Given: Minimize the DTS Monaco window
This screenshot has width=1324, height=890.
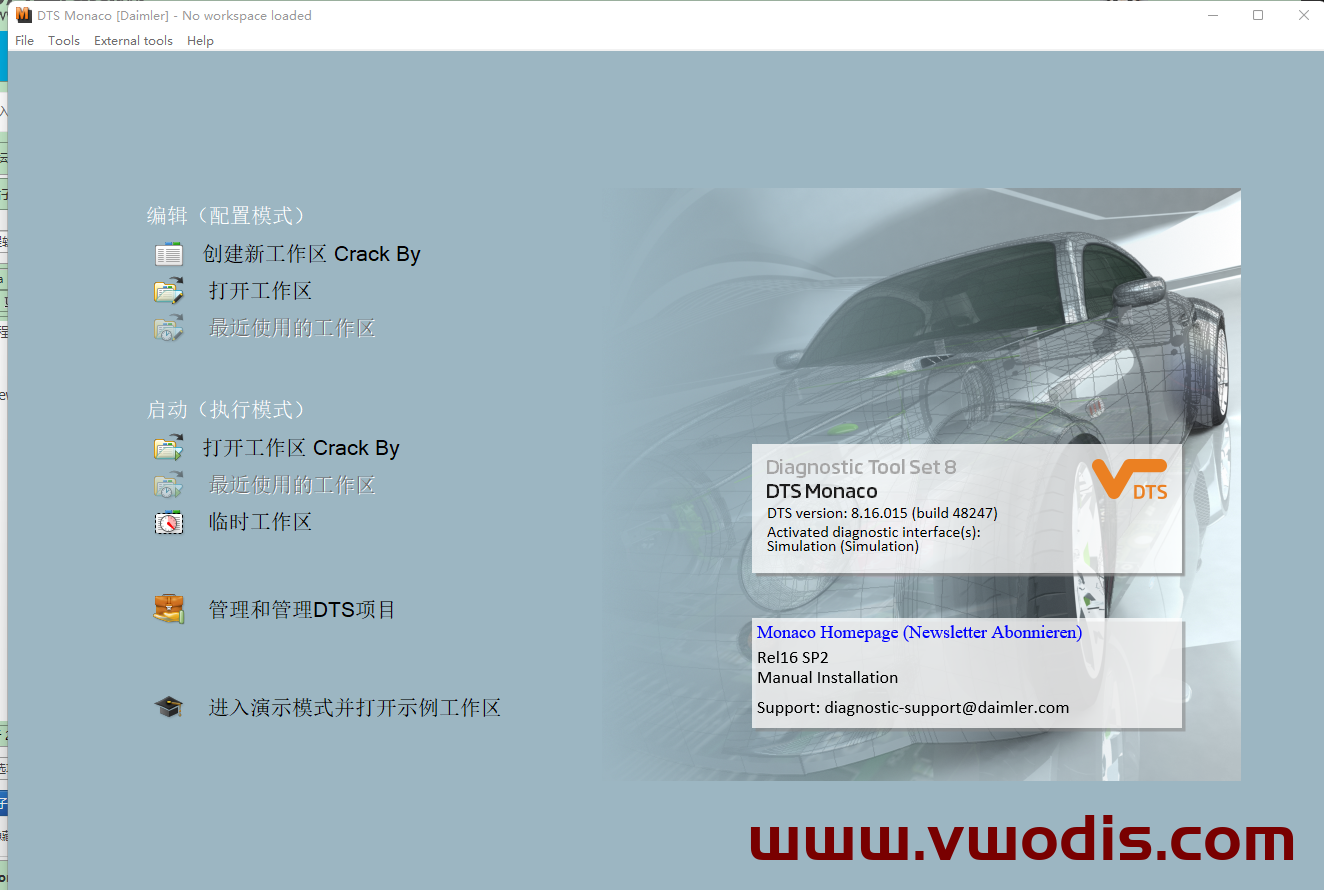Looking at the screenshot, I should 1212,15.
